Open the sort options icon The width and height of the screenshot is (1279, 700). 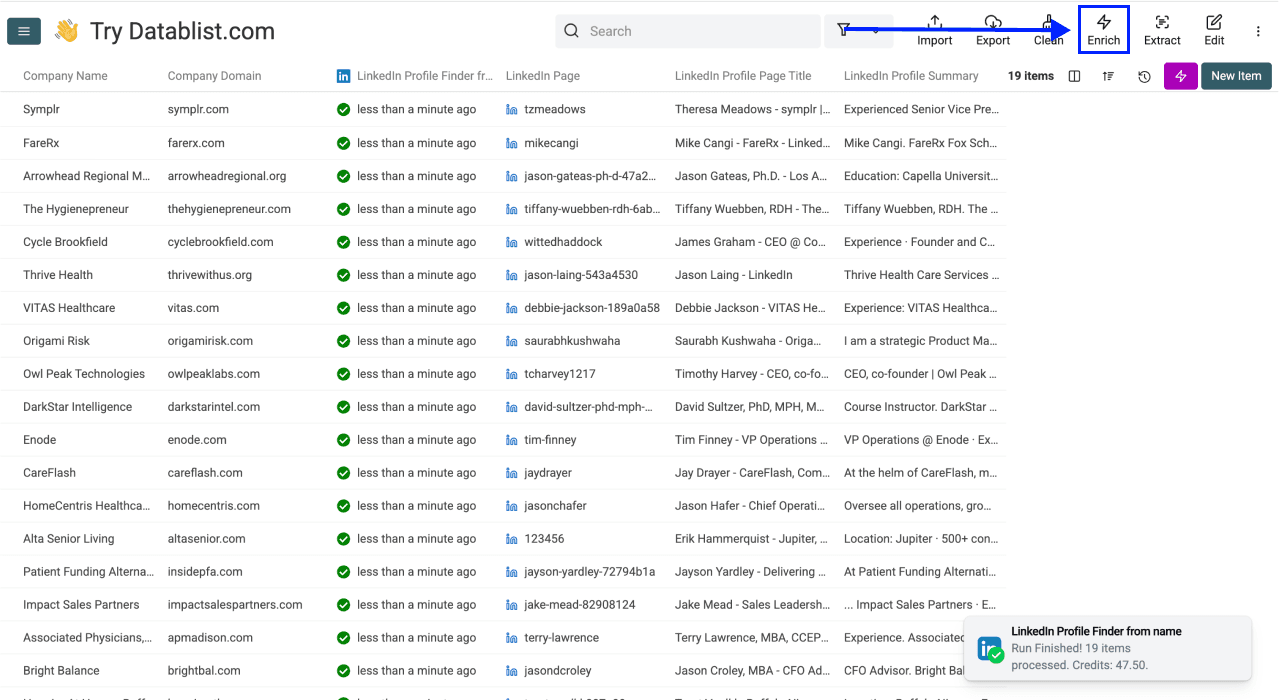(x=1108, y=75)
